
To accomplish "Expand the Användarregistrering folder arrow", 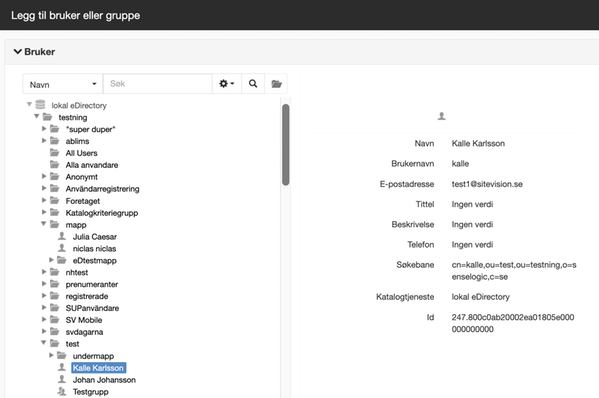I will 44,188.
